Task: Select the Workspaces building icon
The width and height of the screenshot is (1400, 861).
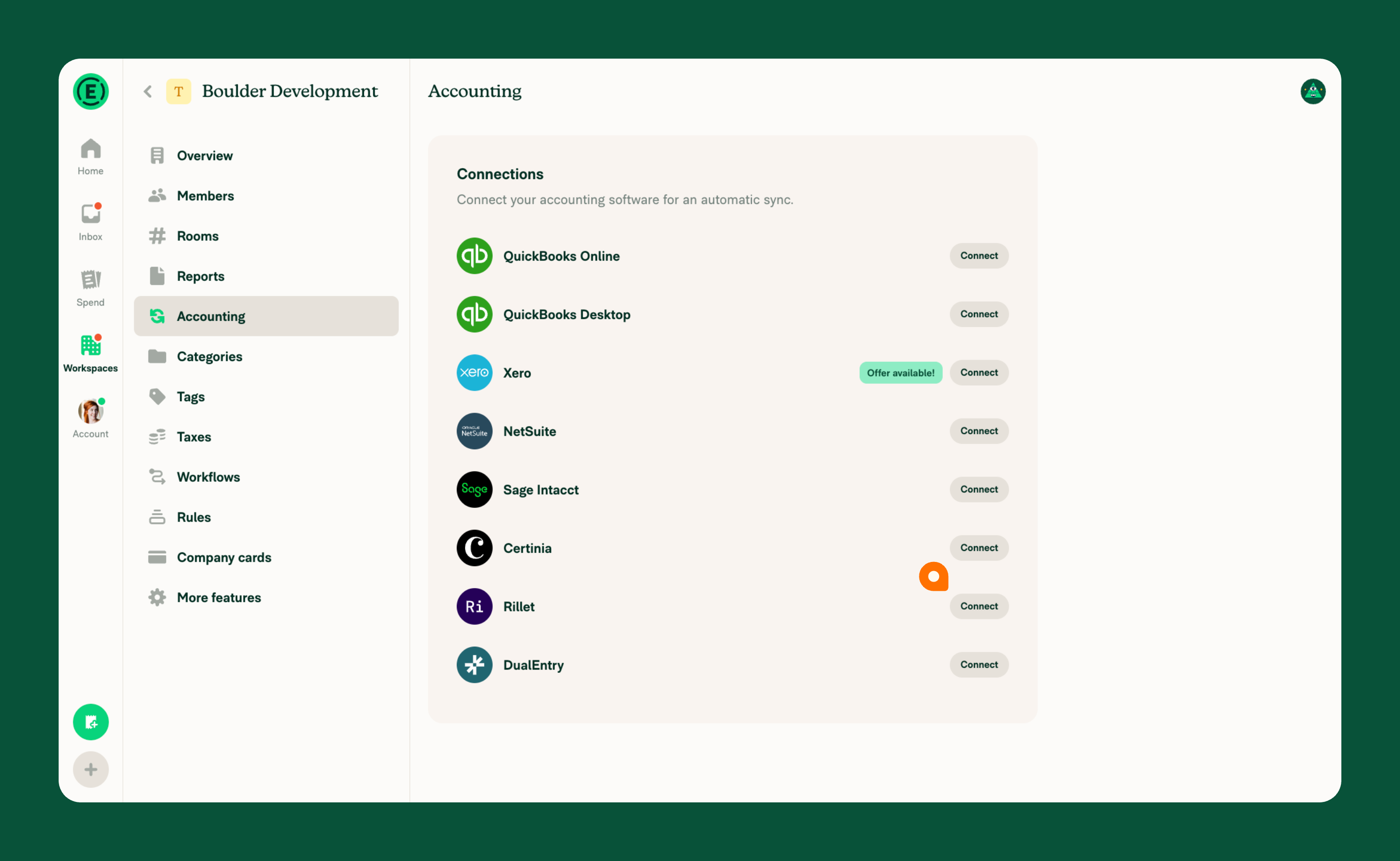Action: (x=91, y=346)
